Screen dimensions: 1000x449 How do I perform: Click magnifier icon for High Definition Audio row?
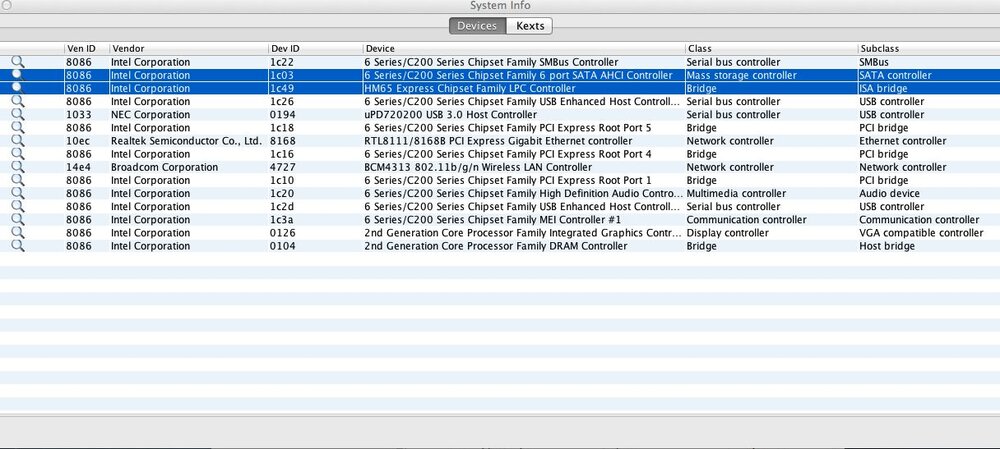point(17,193)
